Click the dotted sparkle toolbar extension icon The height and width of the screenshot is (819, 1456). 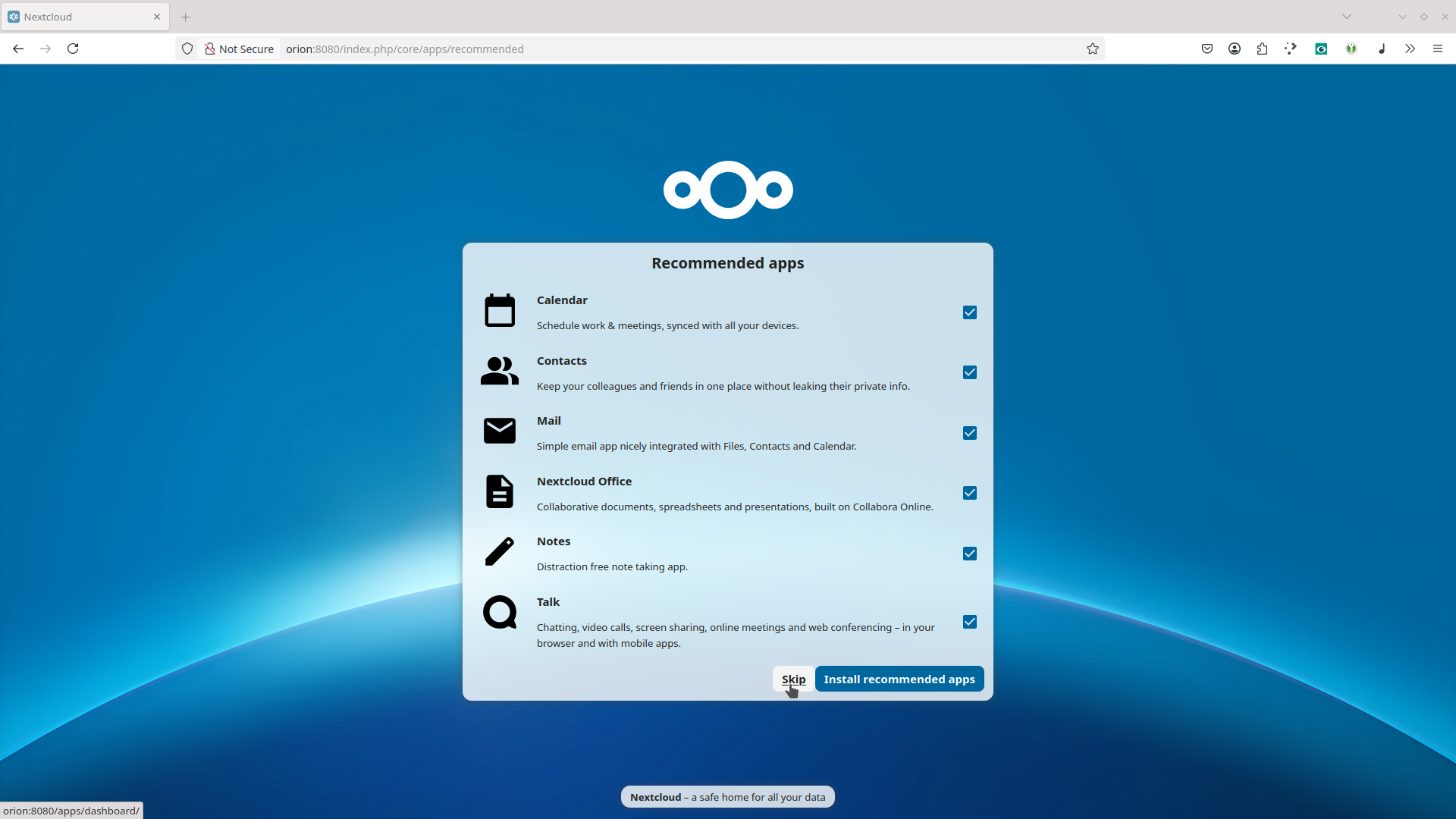point(1291,49)
